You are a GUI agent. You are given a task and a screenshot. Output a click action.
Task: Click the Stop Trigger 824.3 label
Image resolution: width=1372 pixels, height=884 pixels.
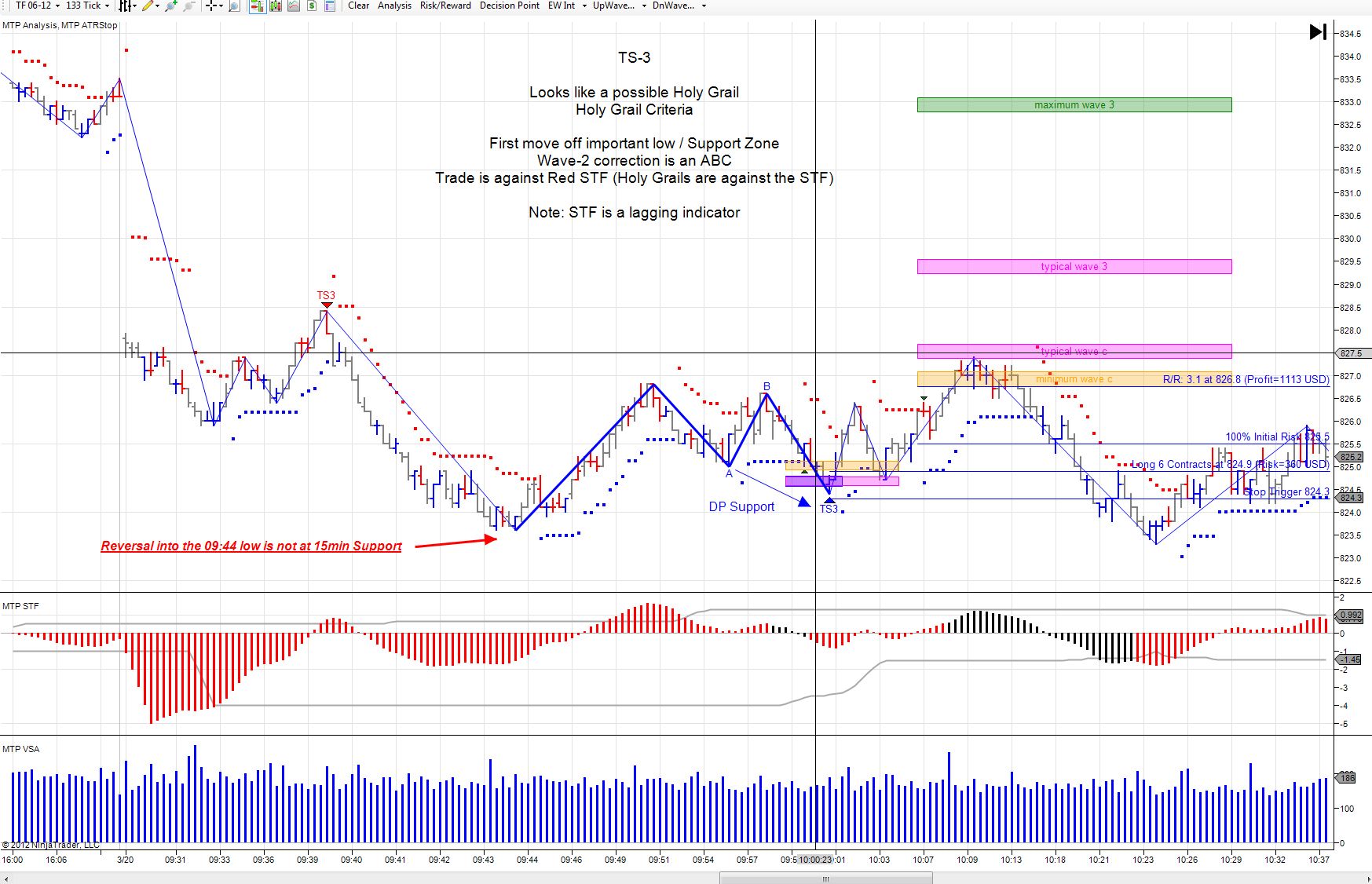tap(1287, 492)
